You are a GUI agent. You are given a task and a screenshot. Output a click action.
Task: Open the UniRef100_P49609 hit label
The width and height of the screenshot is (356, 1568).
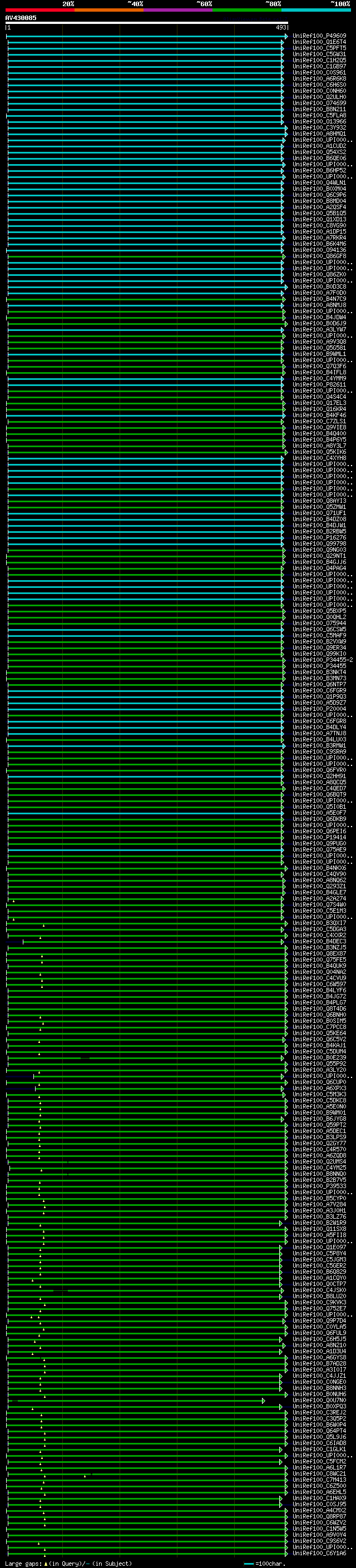[319, 36]
